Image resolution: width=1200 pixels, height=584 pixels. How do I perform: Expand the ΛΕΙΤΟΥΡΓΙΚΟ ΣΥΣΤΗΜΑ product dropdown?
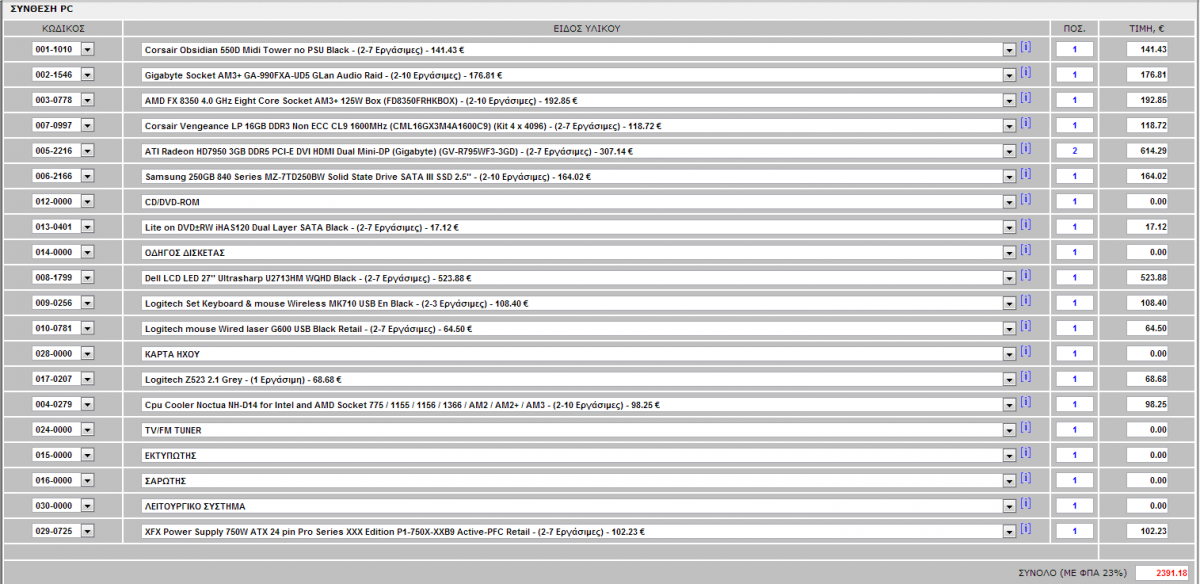click(1009, 506)
